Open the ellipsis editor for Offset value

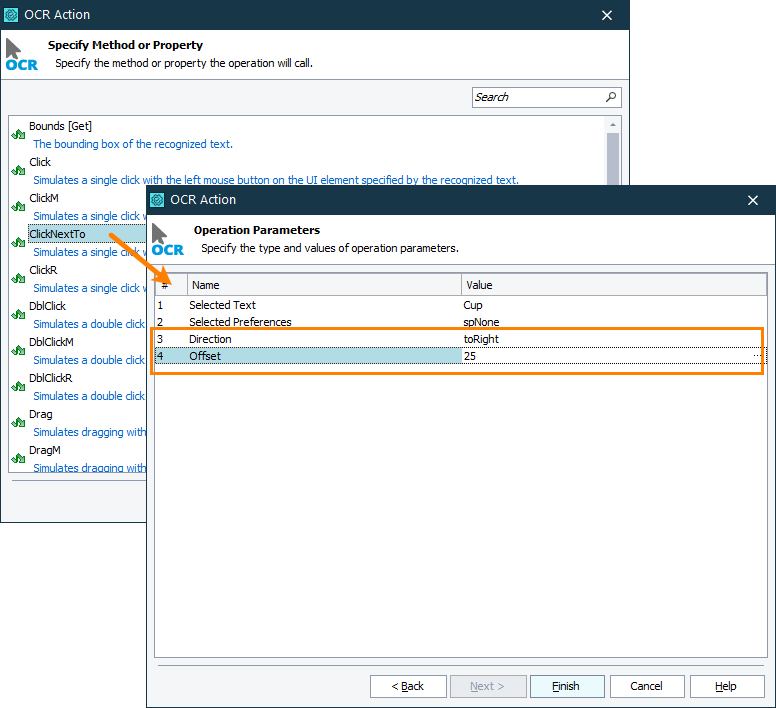[x=757, y=356]
